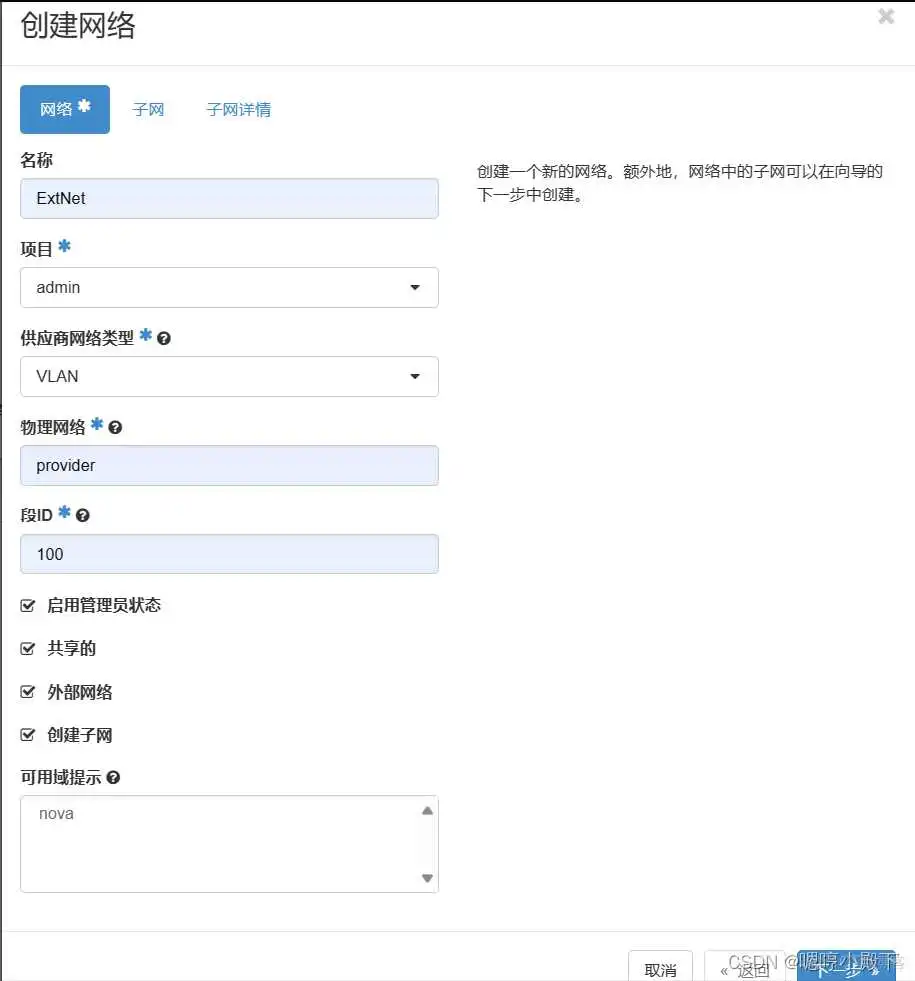The width and height of the screenshot is (915, 981).
Task: Uncheck 创建子网
Action: click(x=27, y=735)
